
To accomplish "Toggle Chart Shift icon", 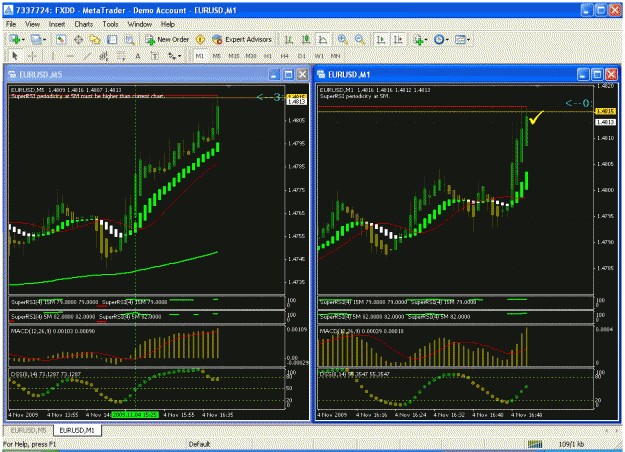I will [398, 39].
